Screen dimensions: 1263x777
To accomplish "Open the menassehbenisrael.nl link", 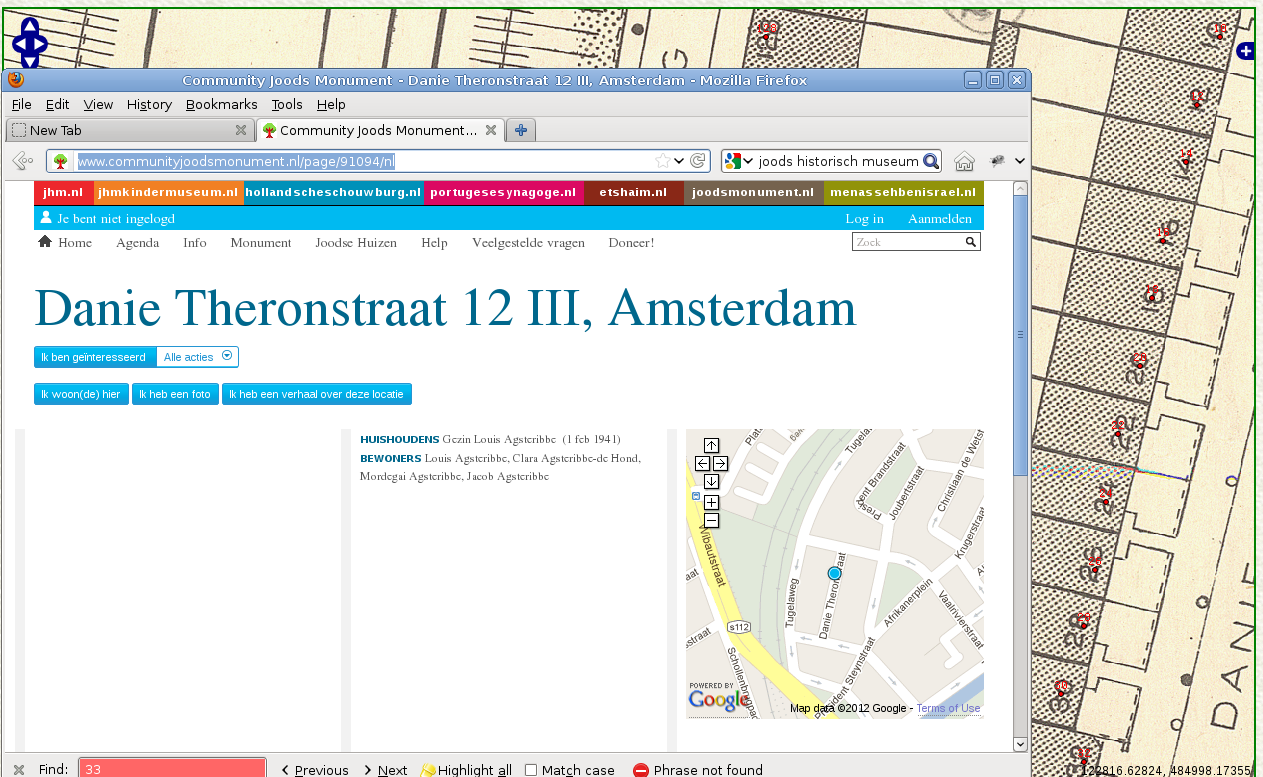I will [x=903, y=192].
